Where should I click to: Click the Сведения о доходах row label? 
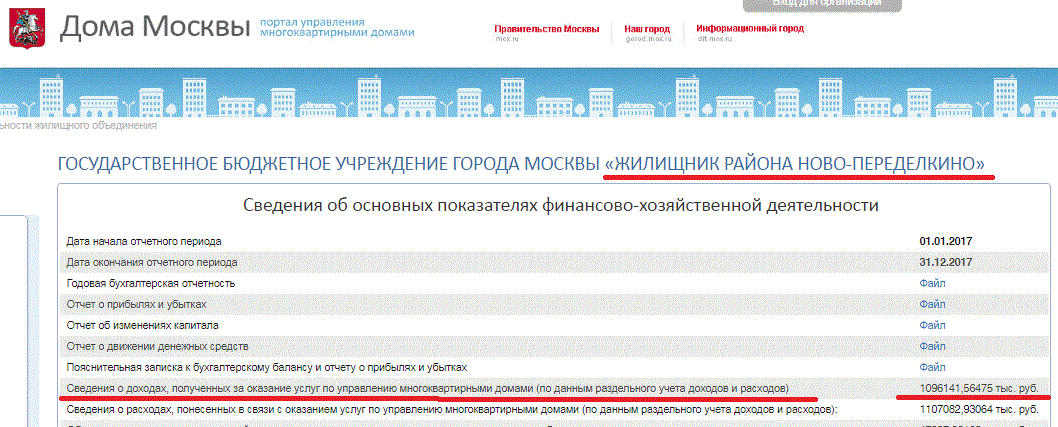427,389
